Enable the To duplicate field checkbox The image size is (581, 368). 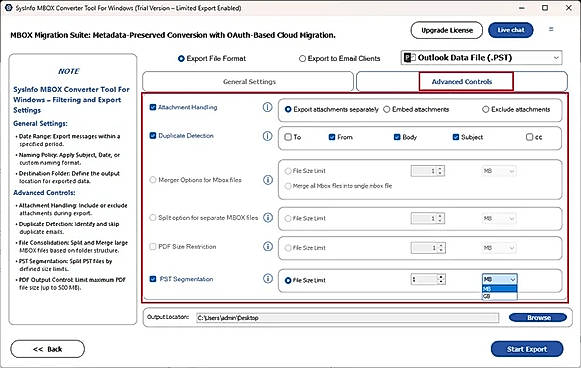pos(288,137)
